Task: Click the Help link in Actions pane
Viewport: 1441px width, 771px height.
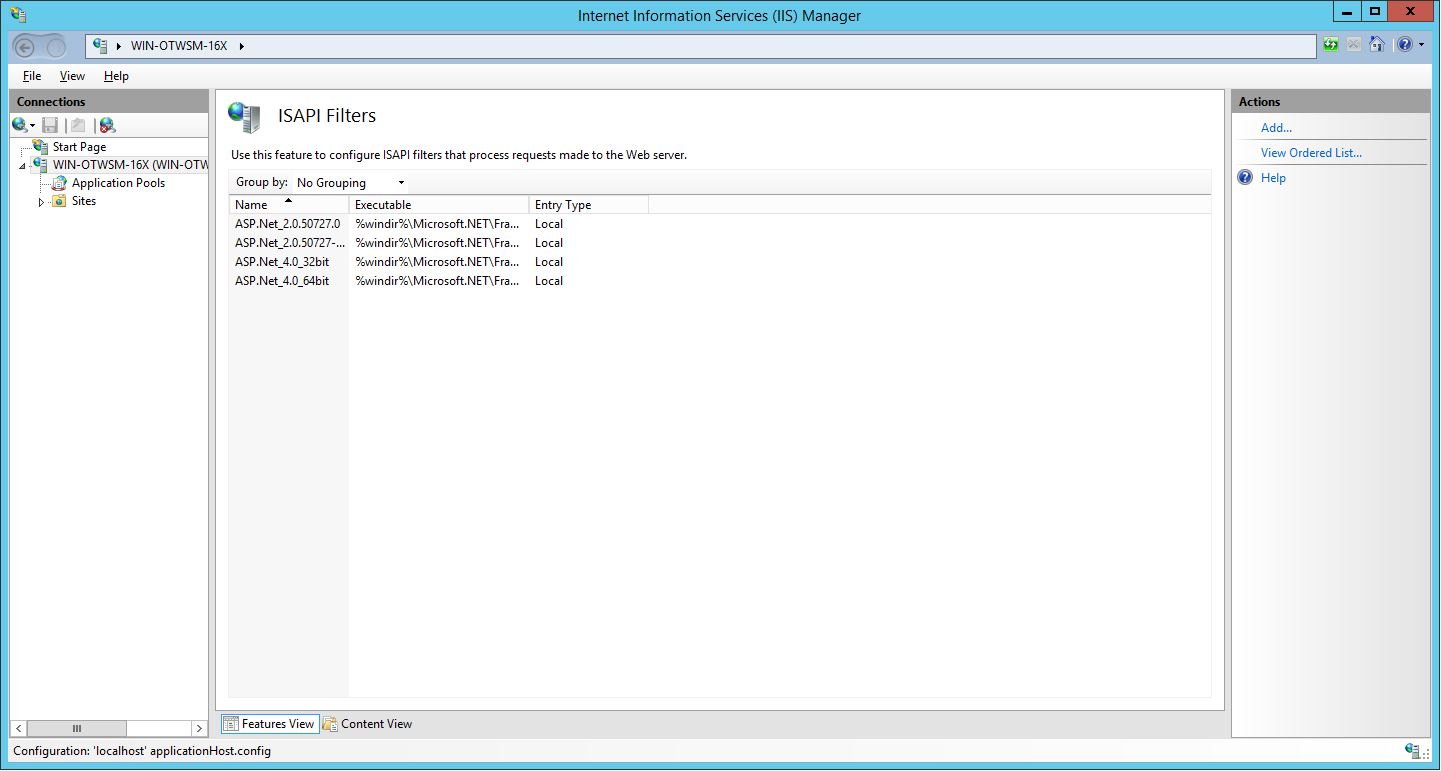Action: (x=1273, y=178)
